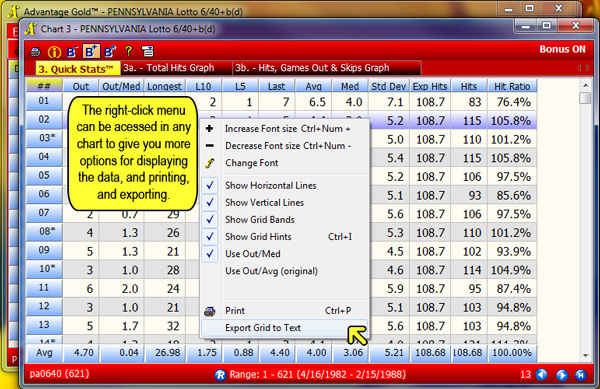Click the Hits value 83 in row 01
This screenshot has width=600, height=389.
click(469, 102)
